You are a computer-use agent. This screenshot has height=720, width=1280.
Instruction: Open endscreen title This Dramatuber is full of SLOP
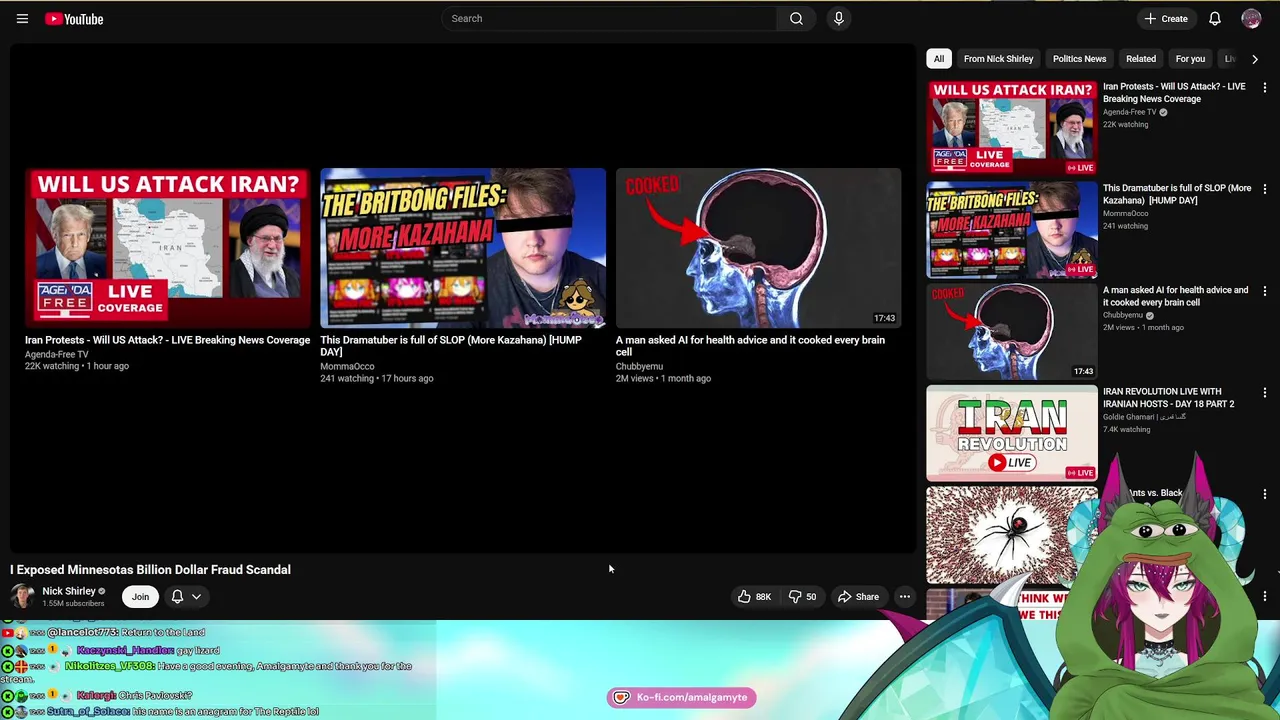[451, 346]
